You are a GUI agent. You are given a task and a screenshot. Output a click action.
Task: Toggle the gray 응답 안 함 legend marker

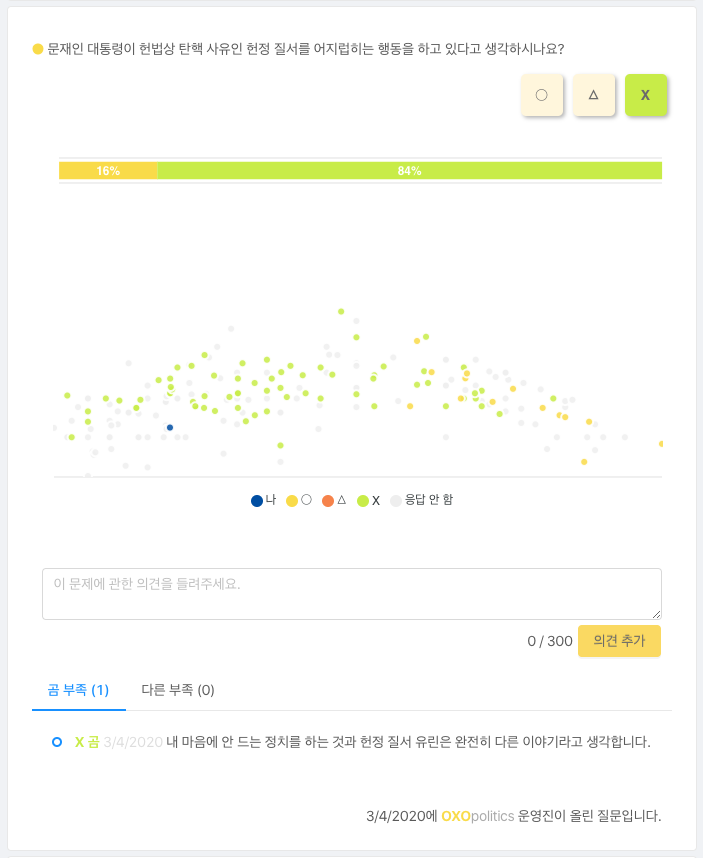[x=396, y=501]
